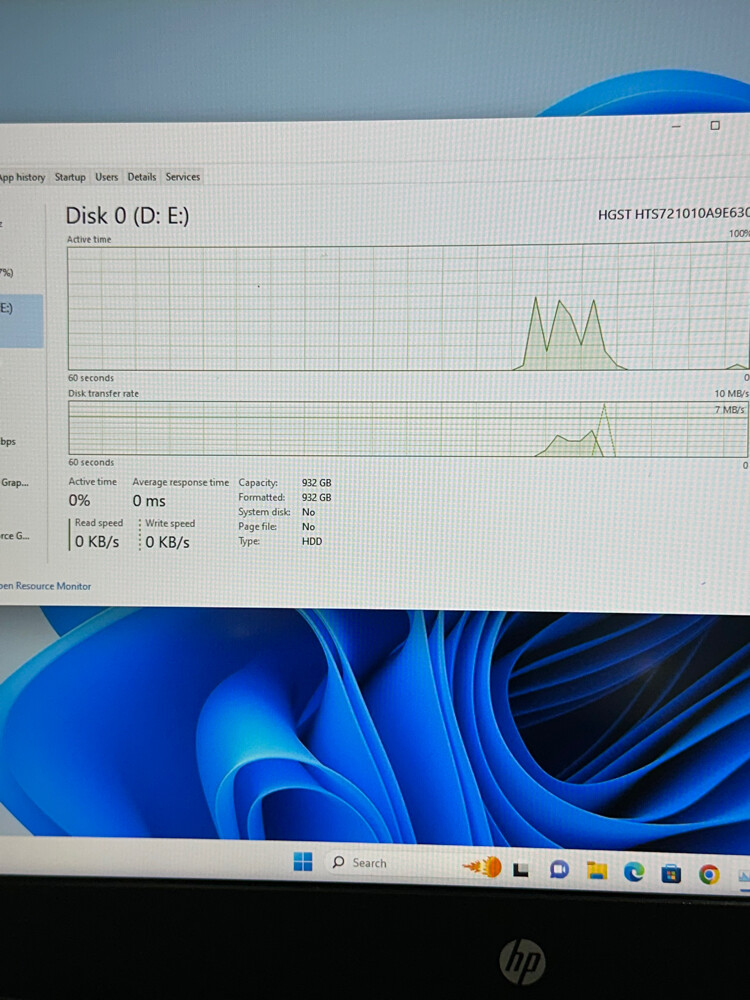Select the highlighted Disk 0 sidebar entry
The image size is (750, 1000).
(x=22, y=321)
